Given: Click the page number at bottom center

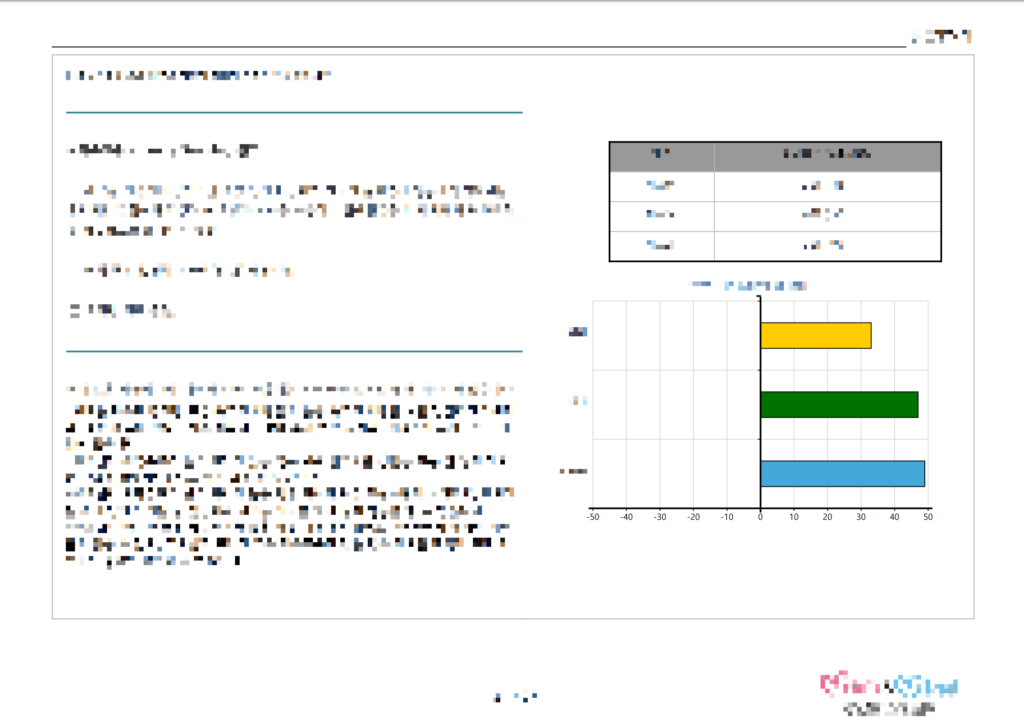Looking at the screenshot, I should tap(516, 696).
